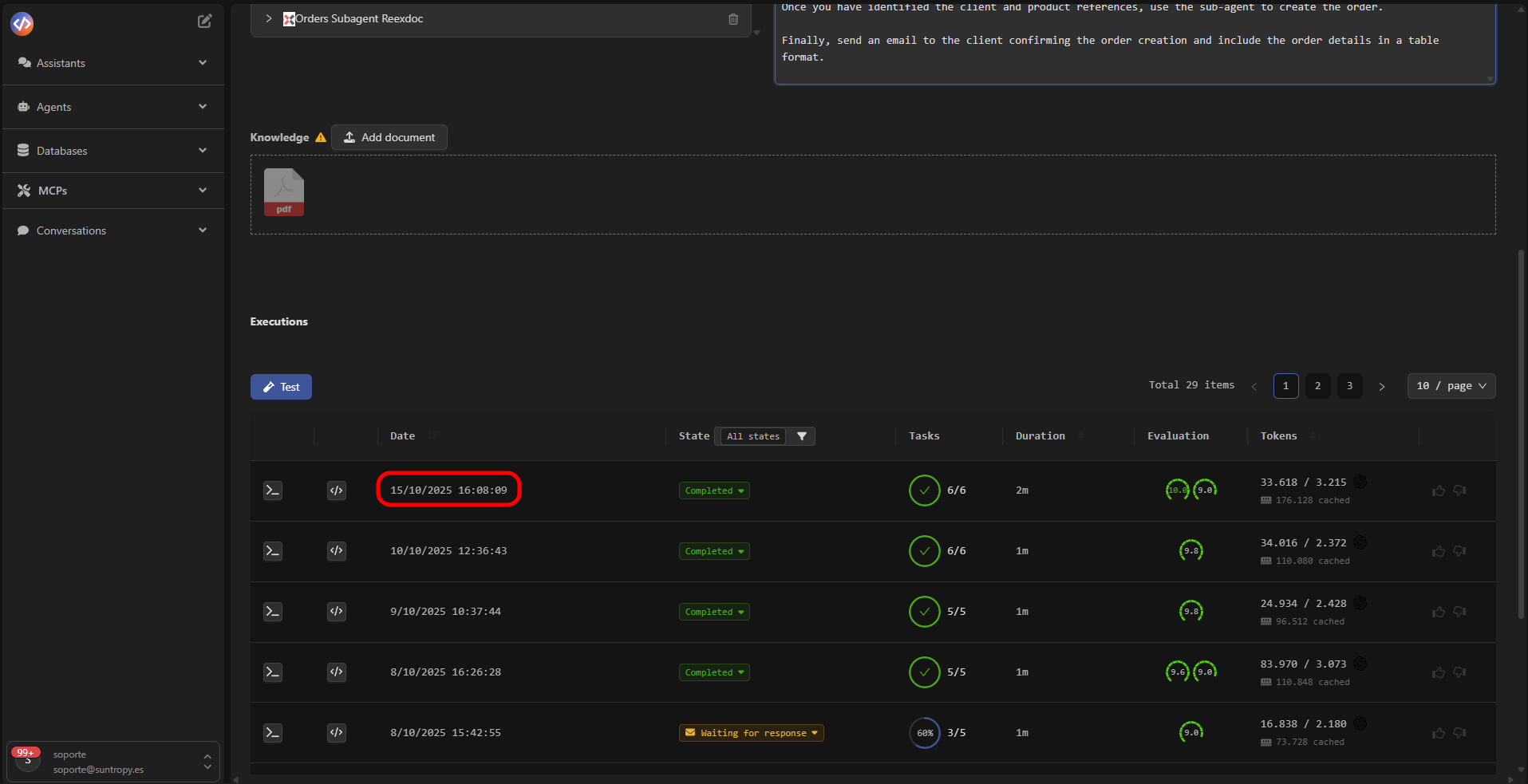Click the app logo at top of sidebar
Image resolution: width=1528 pixels, height=784 pixels.
tap(22, 24)
